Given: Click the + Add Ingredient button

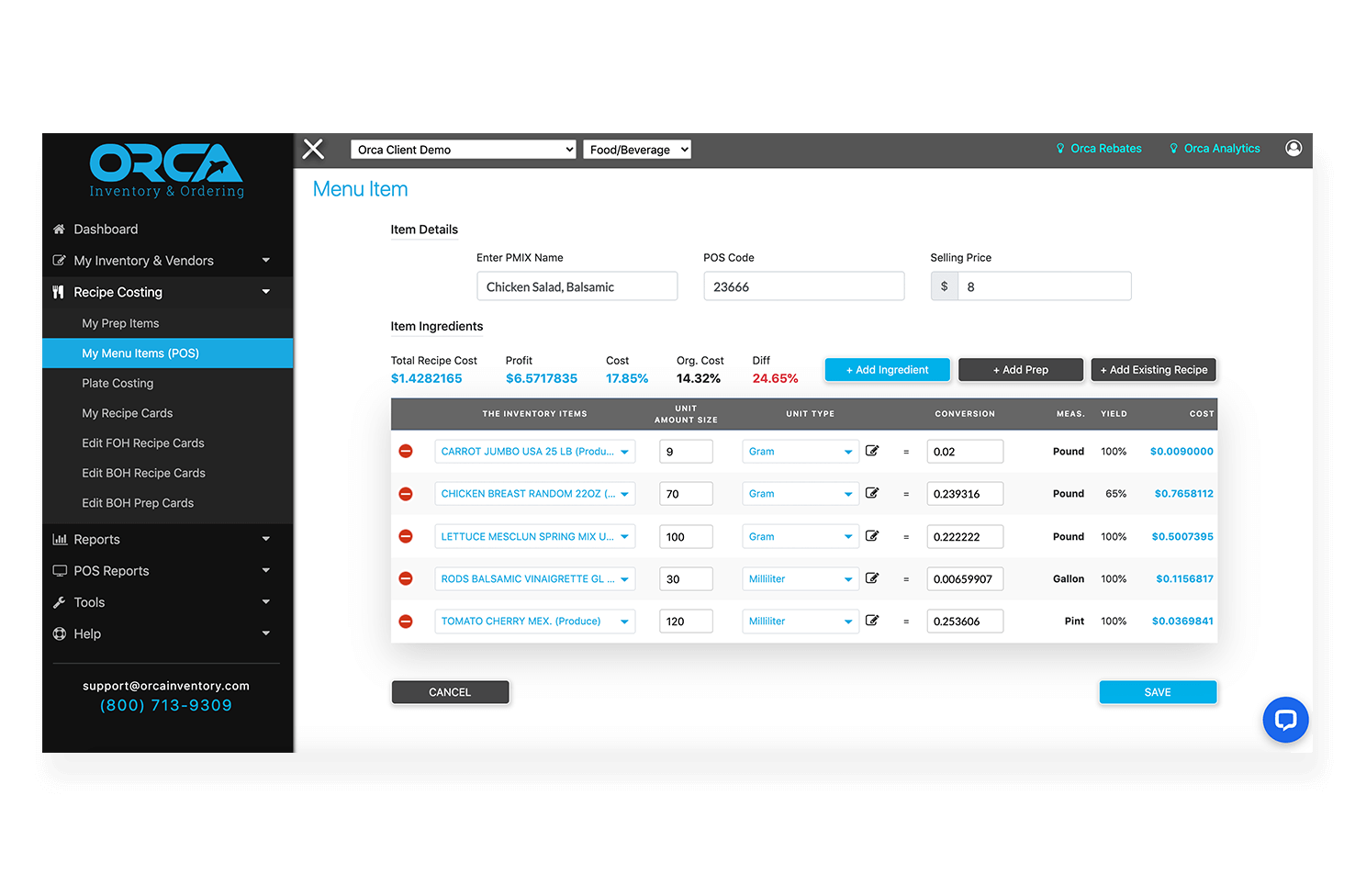Looking at the screenshot, I should click(887, 370).
